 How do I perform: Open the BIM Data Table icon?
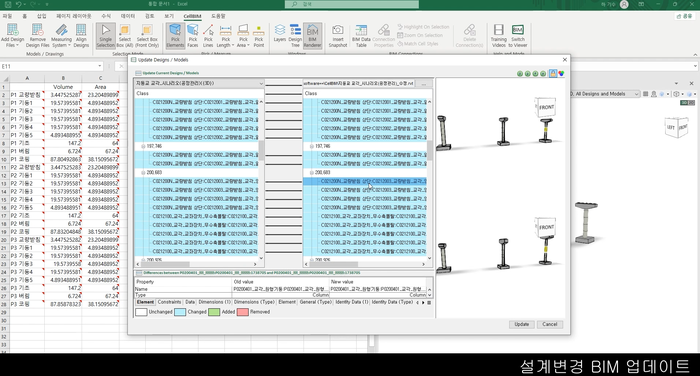point(361,30)
